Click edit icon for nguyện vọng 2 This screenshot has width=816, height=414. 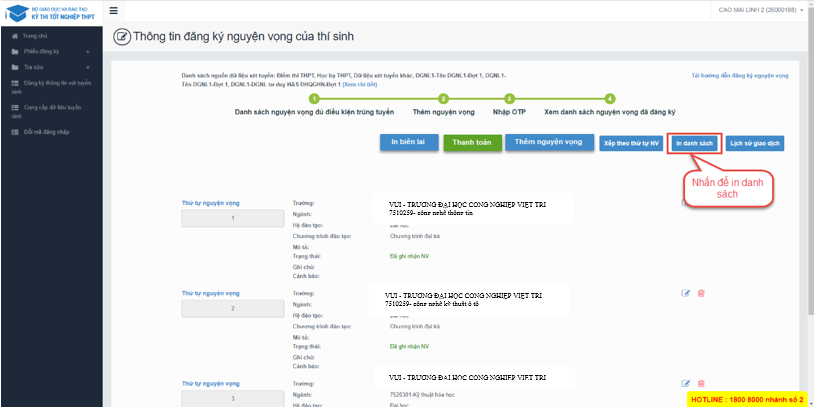point(686,293)
